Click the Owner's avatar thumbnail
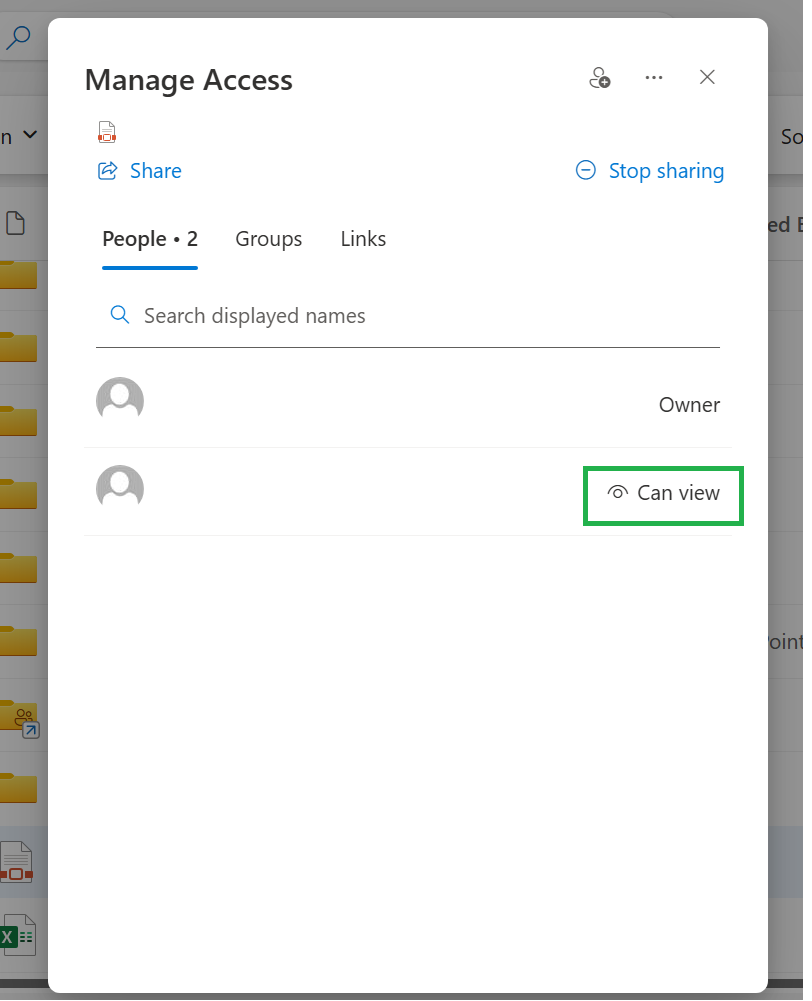This screenshot has width=812, height=1001. [x=120, y=399]
